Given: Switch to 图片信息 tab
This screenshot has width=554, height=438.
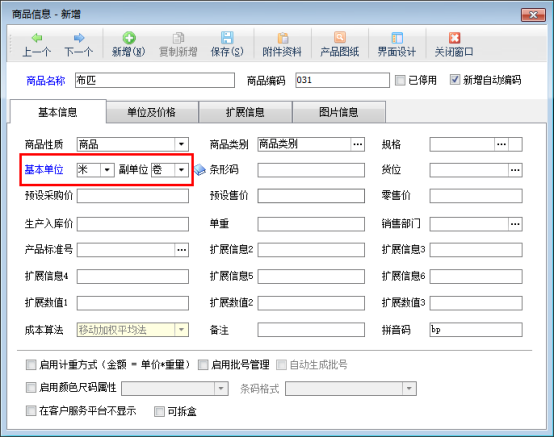Looking at the screenshot, I should coord(339,112).
